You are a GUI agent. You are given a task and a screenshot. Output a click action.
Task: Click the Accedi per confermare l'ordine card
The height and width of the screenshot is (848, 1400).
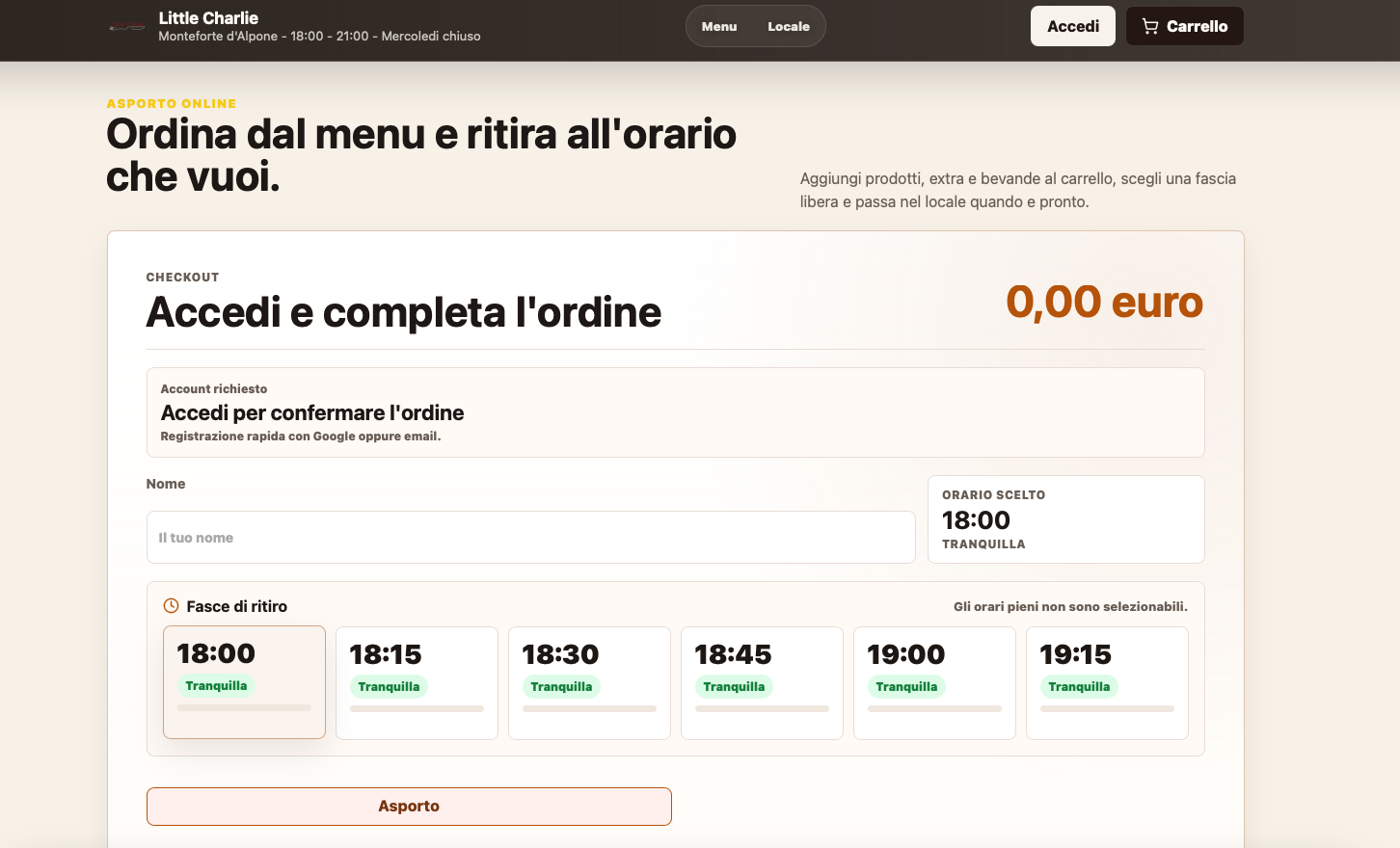tap(675, 412)
